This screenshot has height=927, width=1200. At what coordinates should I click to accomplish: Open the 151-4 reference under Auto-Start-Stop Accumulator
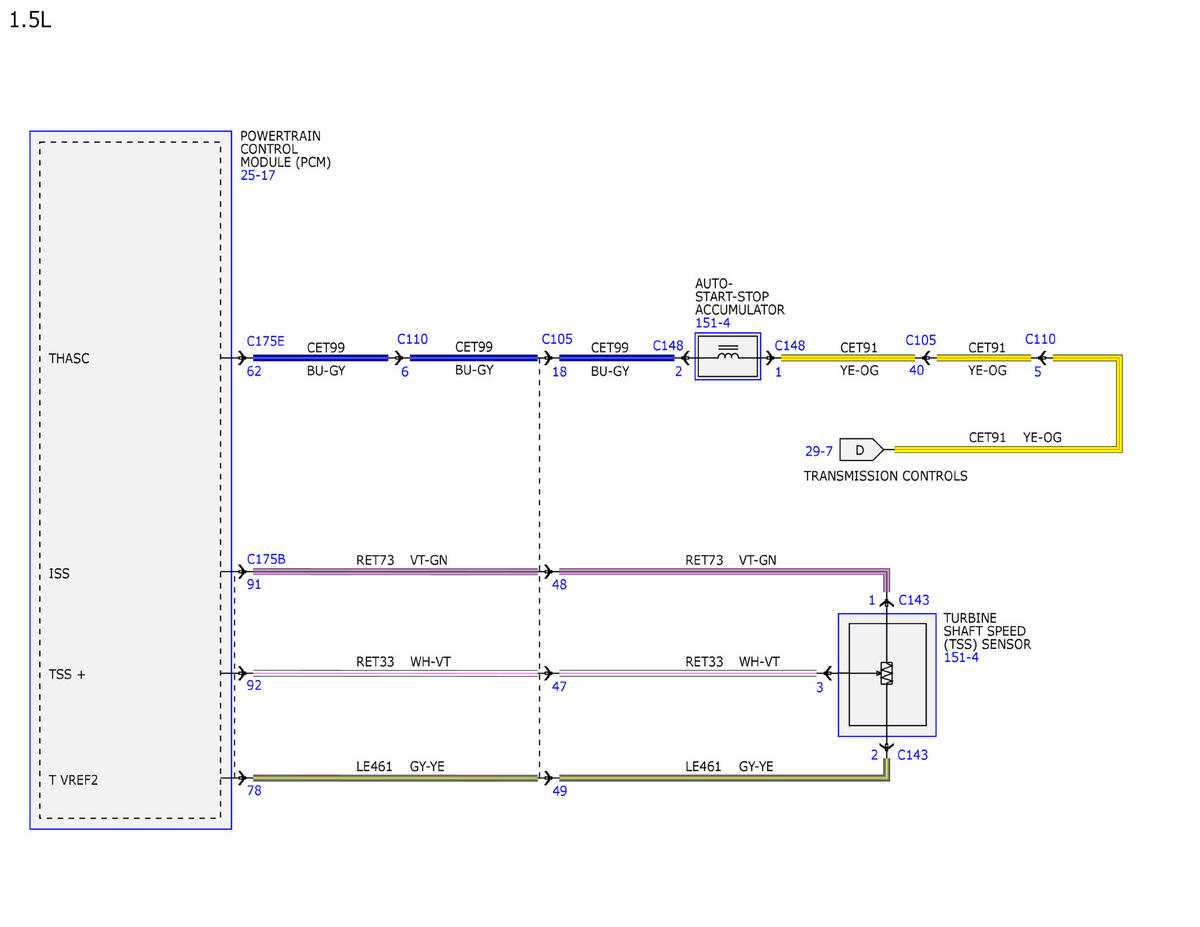(713, 323)
